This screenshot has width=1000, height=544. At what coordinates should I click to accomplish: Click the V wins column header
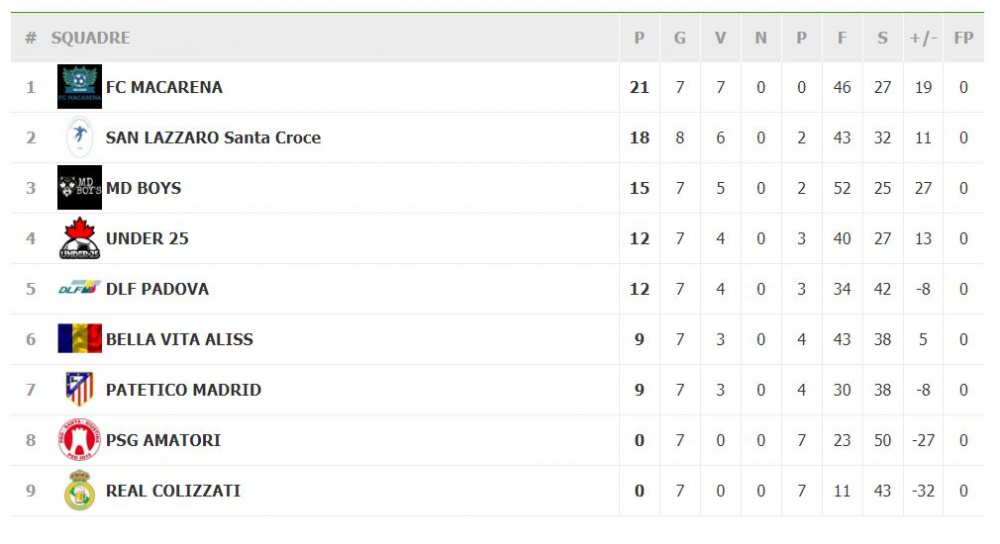(720, 38)
